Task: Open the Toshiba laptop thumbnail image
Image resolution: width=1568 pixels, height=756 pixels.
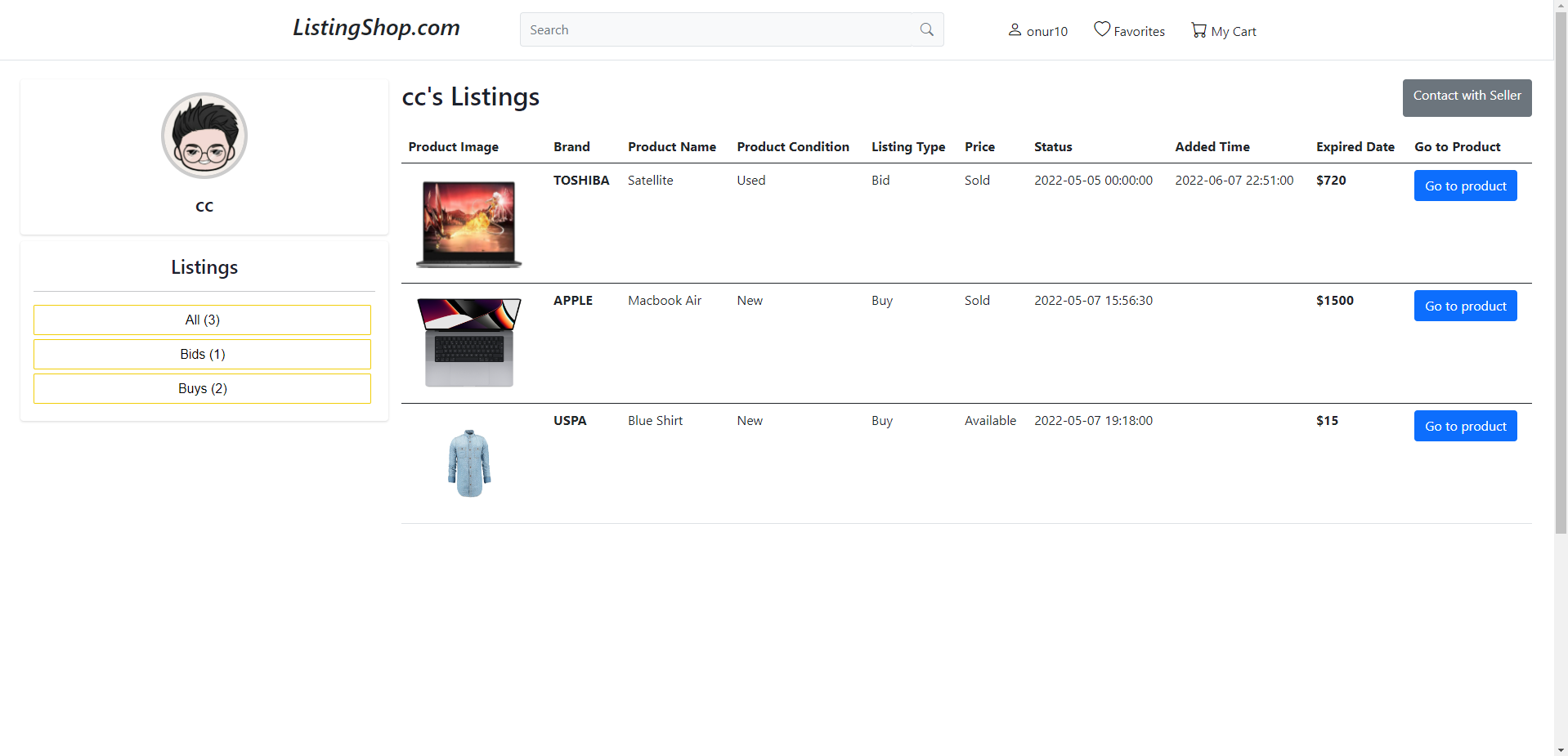Action: [x=468, y=224]
